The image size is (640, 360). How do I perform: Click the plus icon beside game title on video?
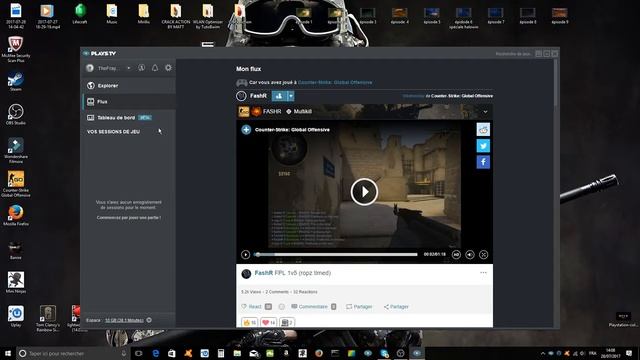point(246,130)
